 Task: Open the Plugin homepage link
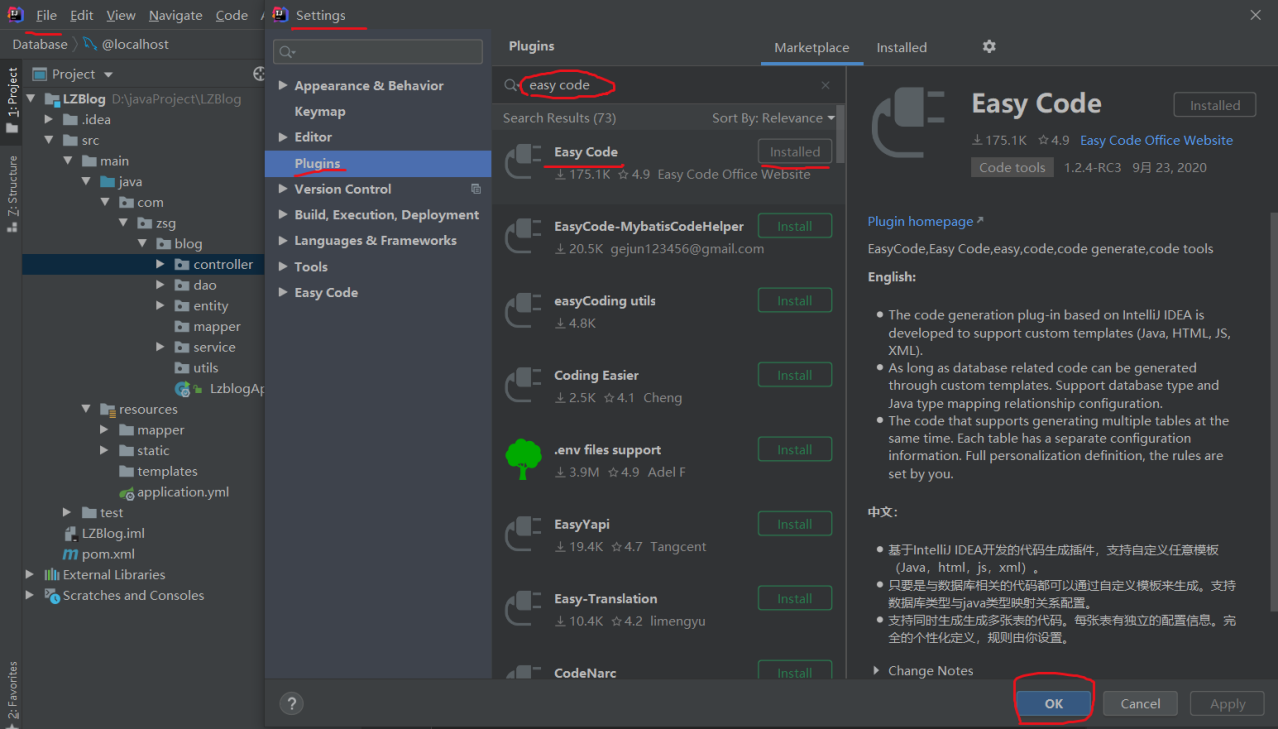coord(925,222)
